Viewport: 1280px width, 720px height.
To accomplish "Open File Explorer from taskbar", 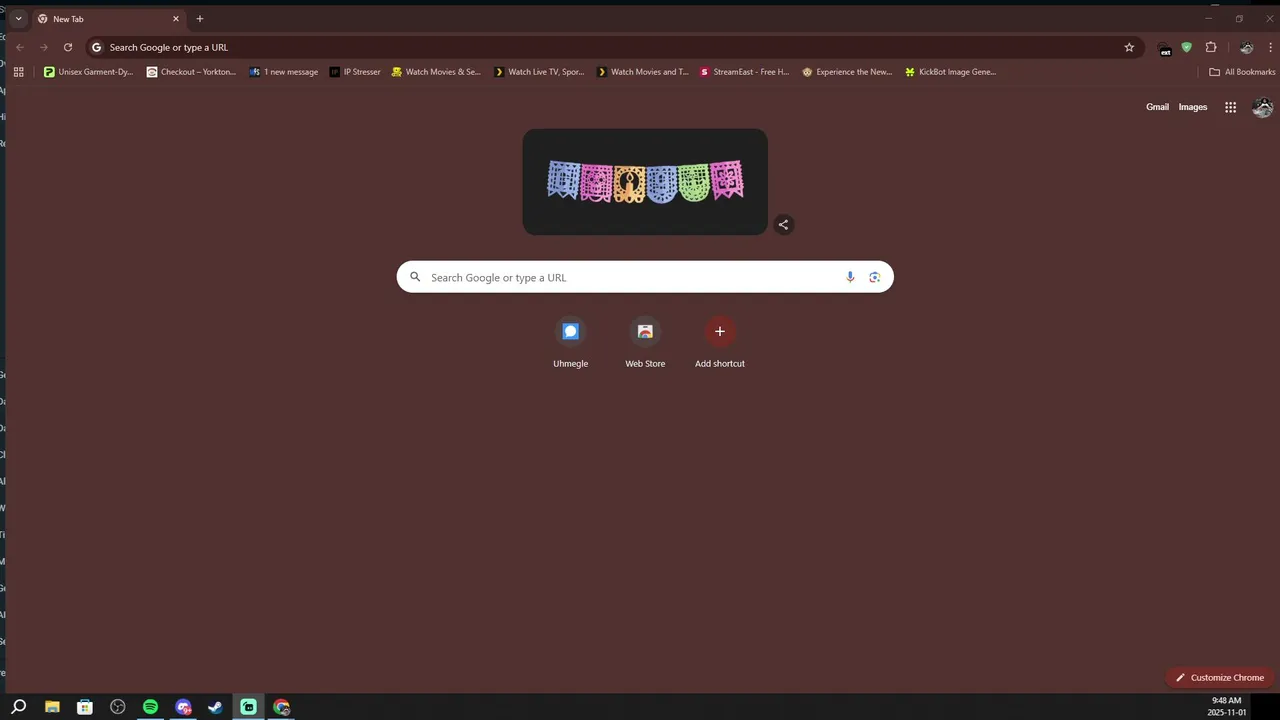I will click(x=52, y=707).
